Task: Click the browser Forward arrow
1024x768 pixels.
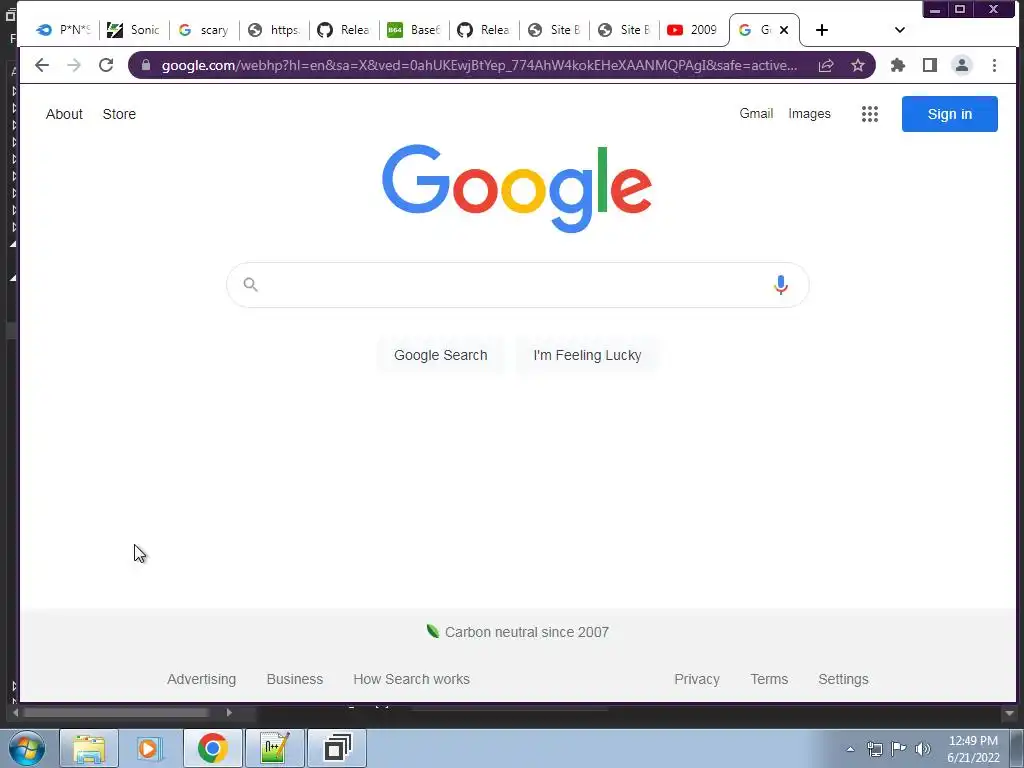Action: (74, 65)
